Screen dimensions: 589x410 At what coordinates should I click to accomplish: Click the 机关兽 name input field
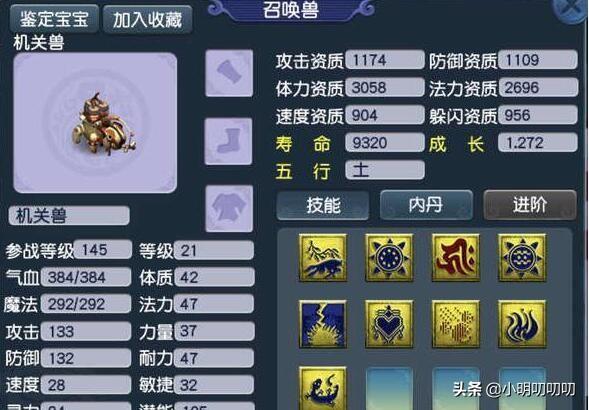coord(69,216)
